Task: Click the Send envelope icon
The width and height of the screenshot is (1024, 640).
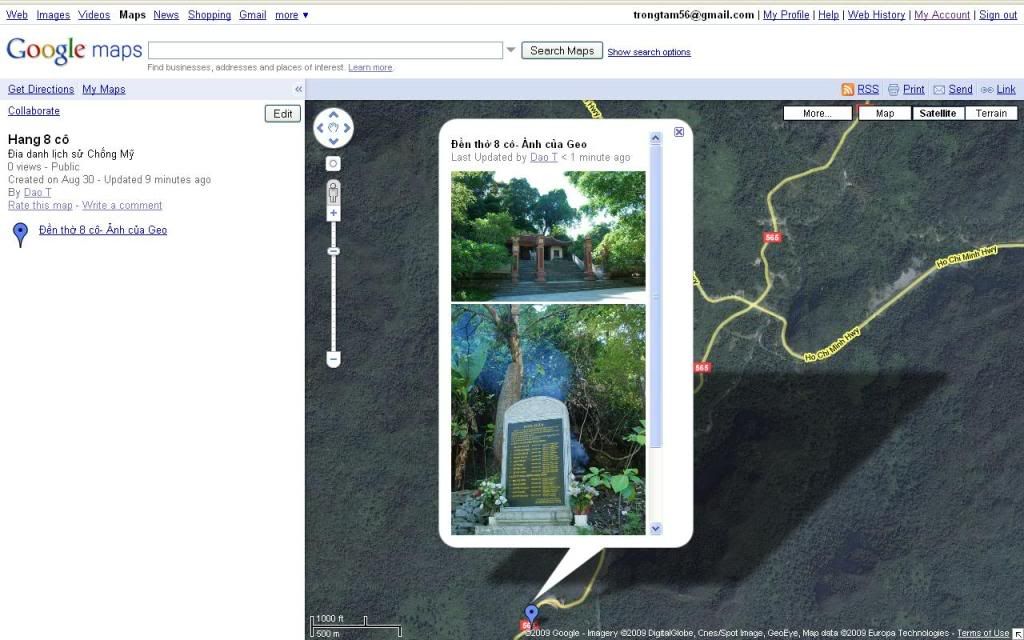Action: [x=939, y=89]
